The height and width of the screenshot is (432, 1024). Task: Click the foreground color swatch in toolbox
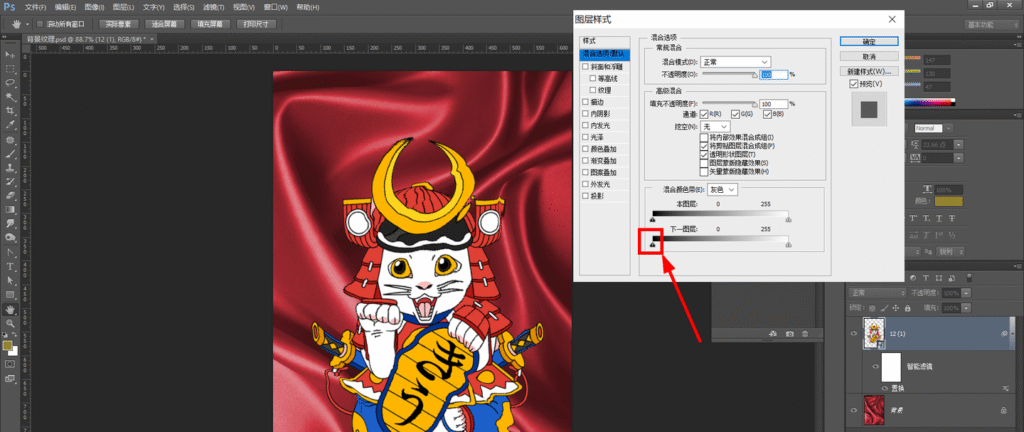pos(7,345)
